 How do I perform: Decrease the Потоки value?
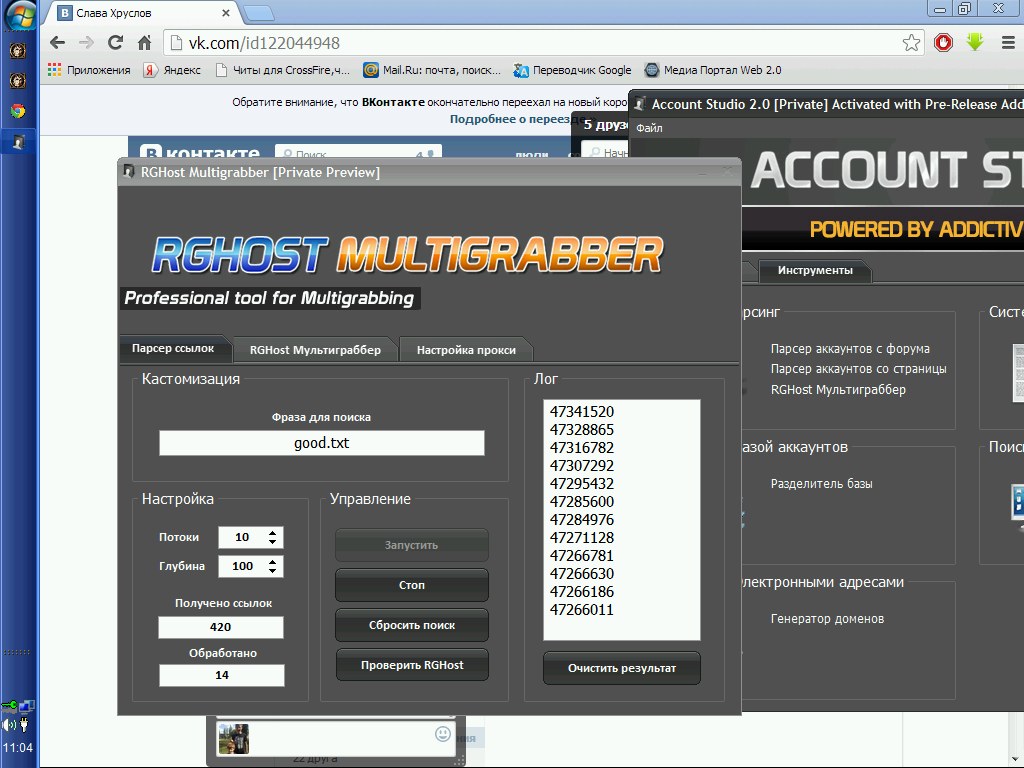[x=272, y=542]
